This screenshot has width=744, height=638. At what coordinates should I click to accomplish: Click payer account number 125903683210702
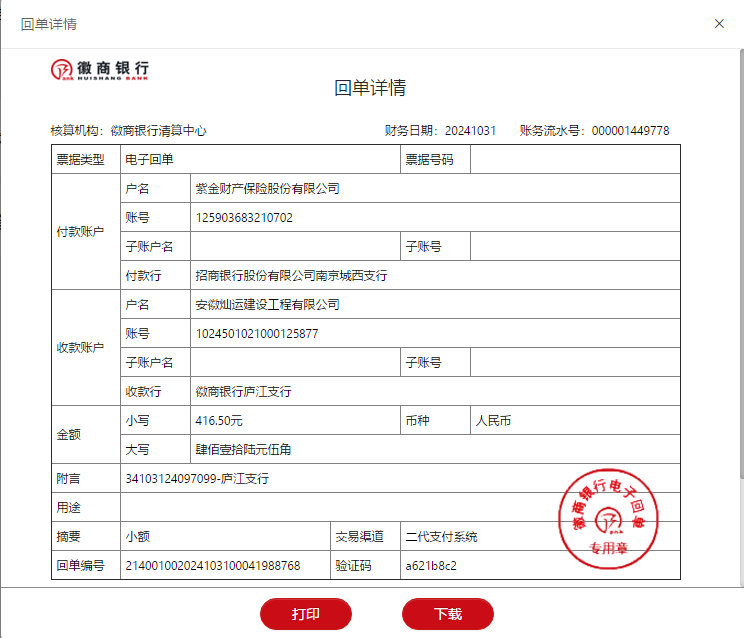(x=244, y=217)
